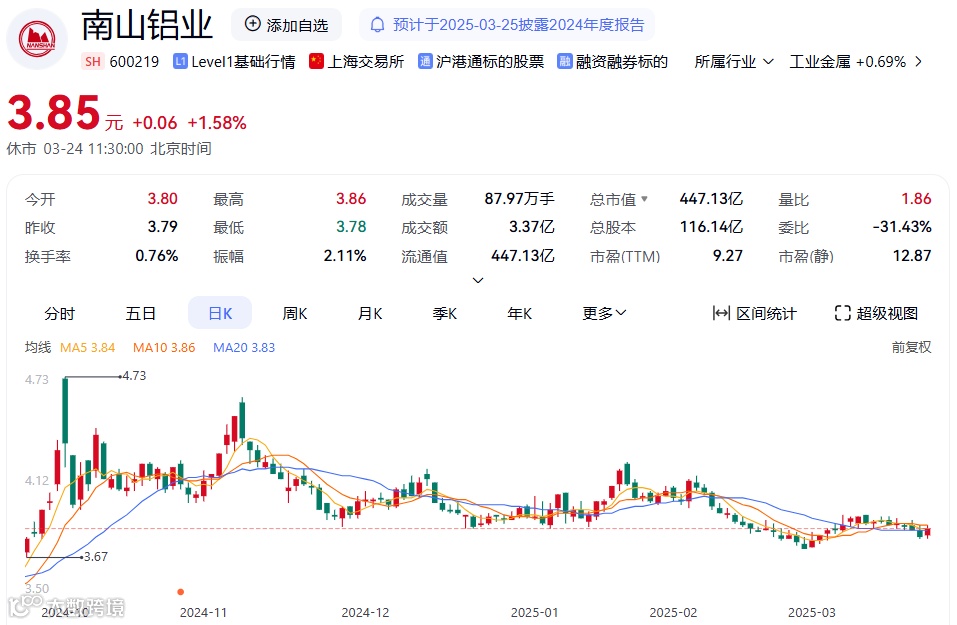
Task: Click the bell icon for report notice
Action: click(378, 25)
